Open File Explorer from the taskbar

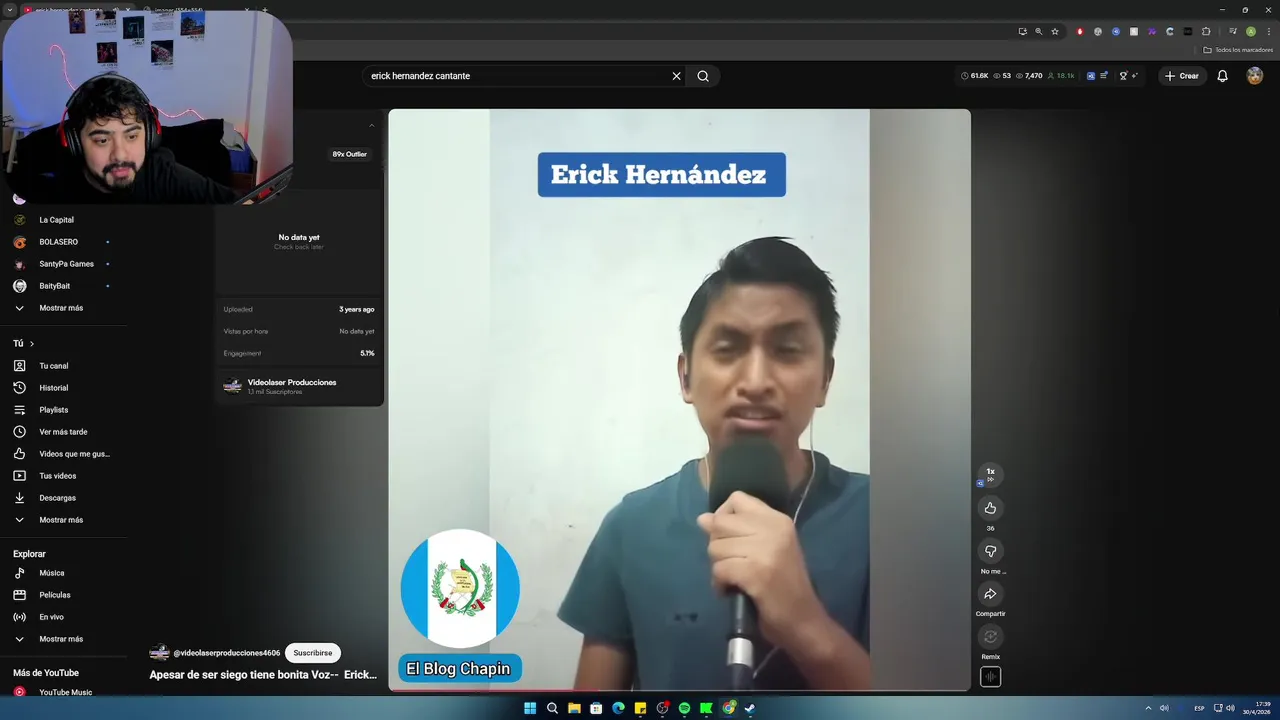pyautogui.click(x=574, y=708)
